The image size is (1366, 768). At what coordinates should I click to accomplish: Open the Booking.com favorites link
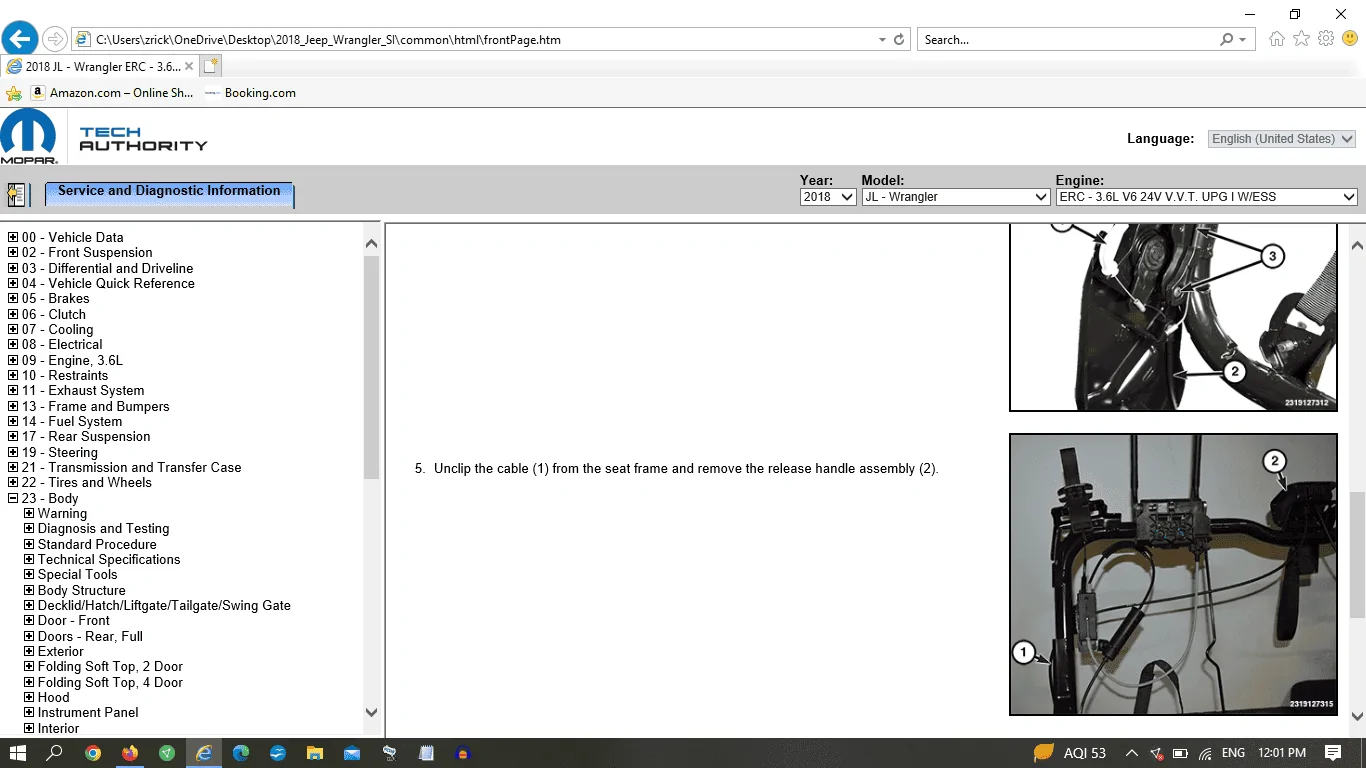tap(250, 93)
